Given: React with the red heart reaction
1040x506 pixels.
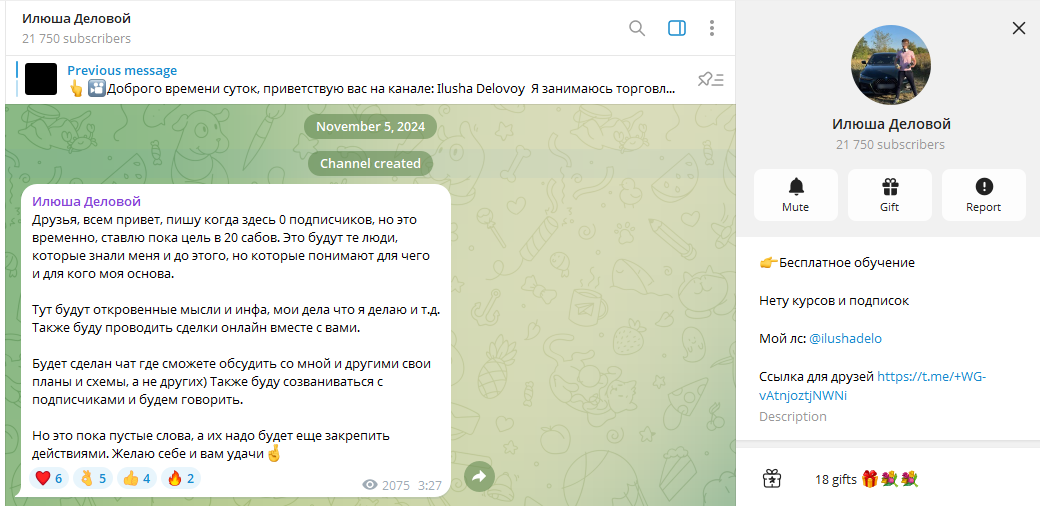Looking at the screenshot, I should [49, 478].
